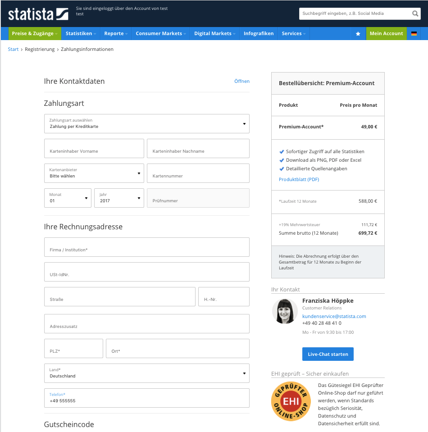Open the Statistiken menu

point(81,34)
